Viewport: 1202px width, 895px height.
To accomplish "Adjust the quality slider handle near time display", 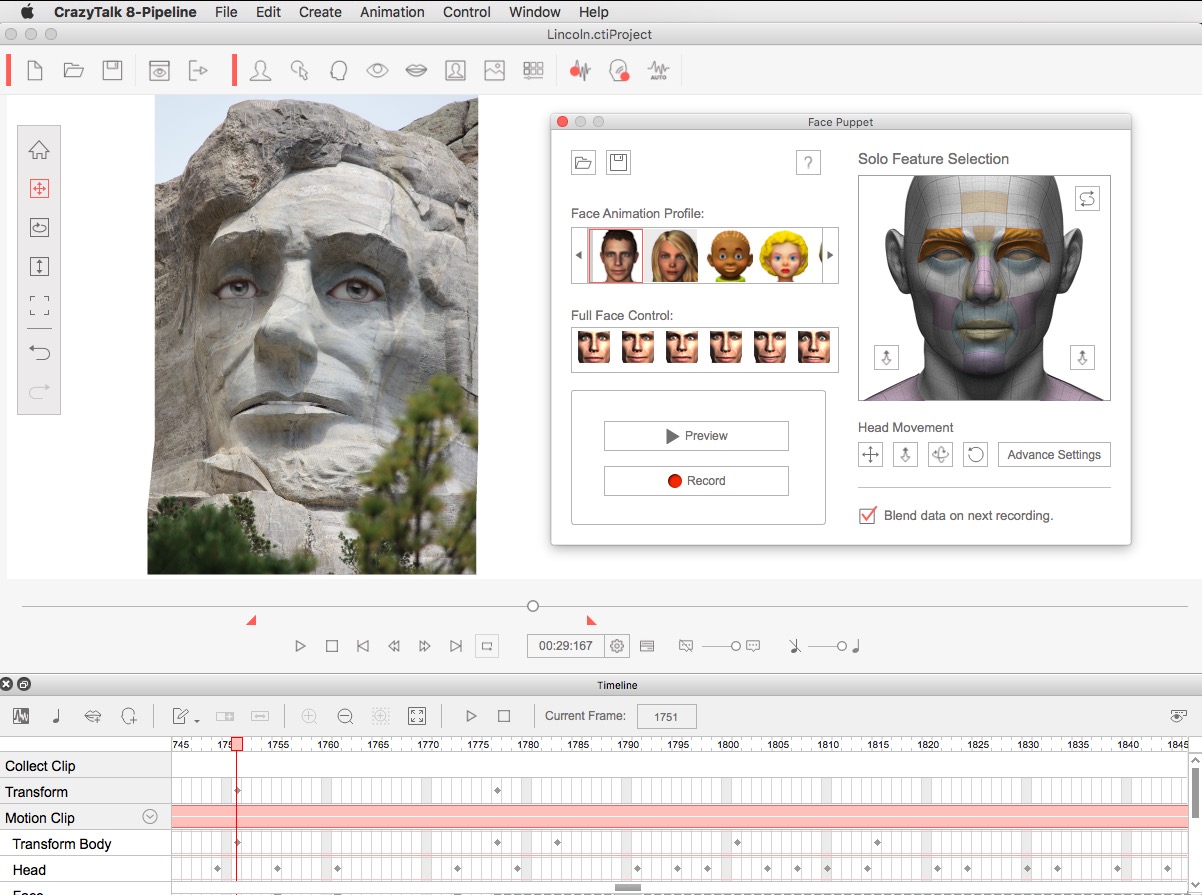I will [x=736, y=646].
